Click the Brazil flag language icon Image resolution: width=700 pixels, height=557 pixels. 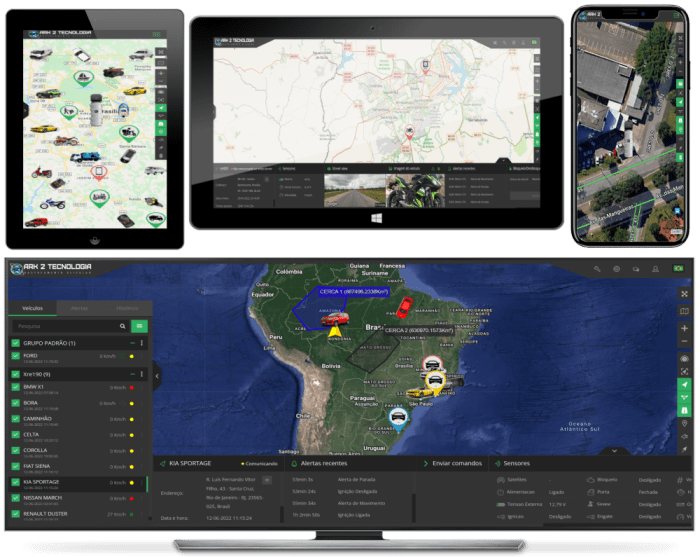point(678,269)
